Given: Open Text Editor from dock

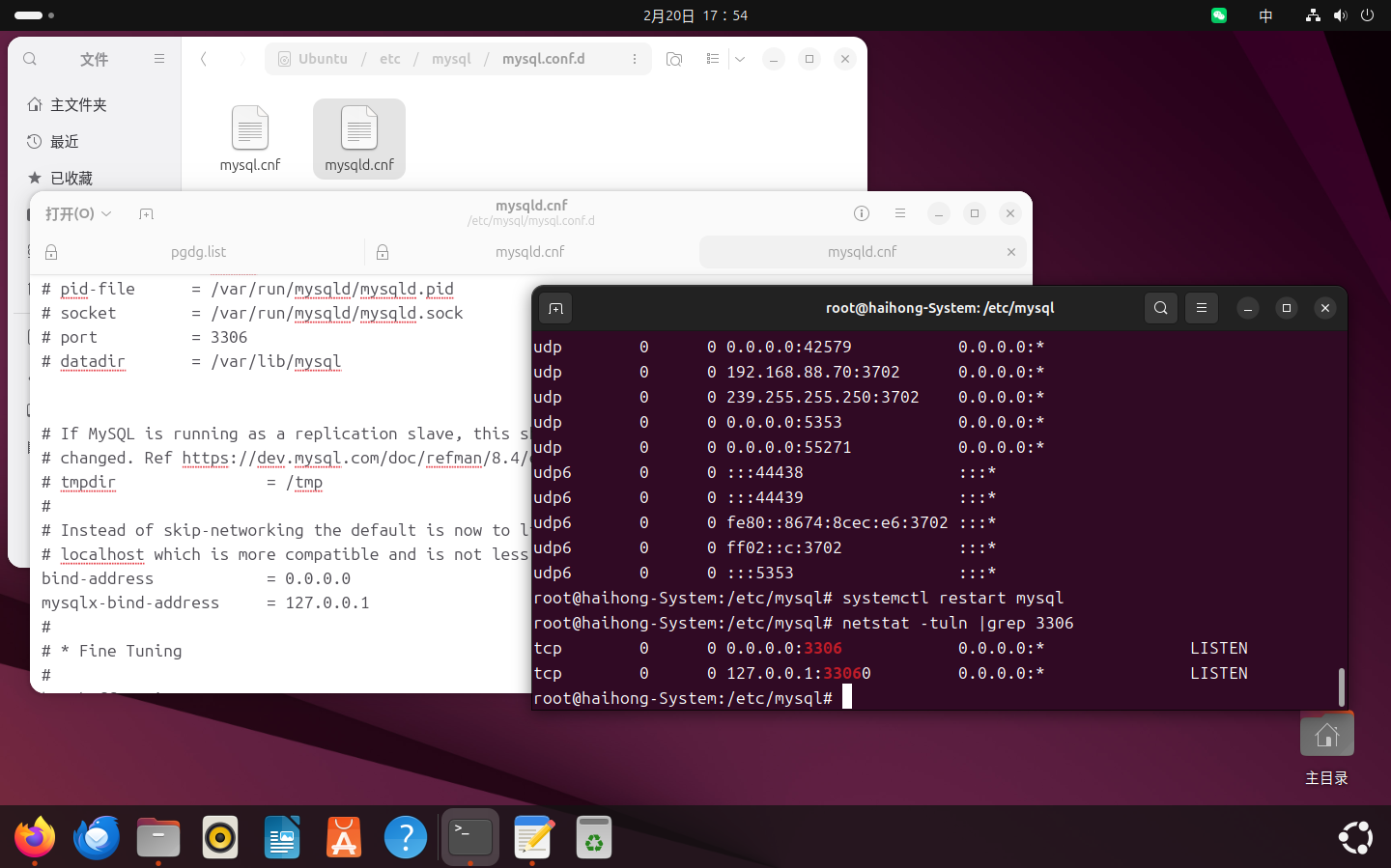Looking at the screenshot, I should [533, 837].
